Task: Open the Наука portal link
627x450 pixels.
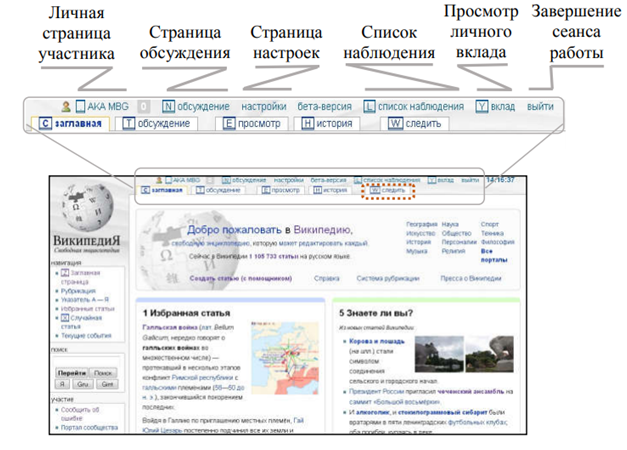Action: coord(450,224)
